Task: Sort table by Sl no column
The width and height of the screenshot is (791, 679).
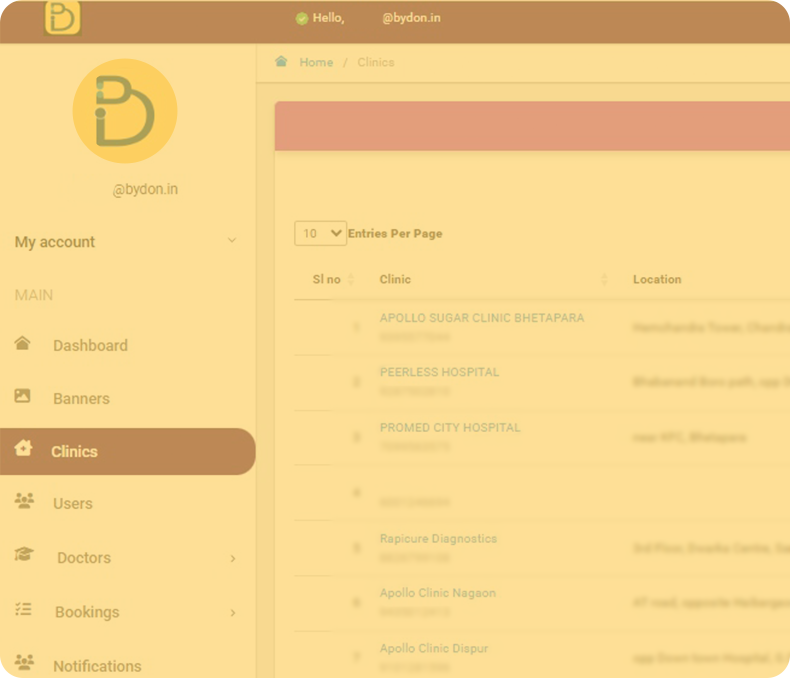Action: coord(326,280)
